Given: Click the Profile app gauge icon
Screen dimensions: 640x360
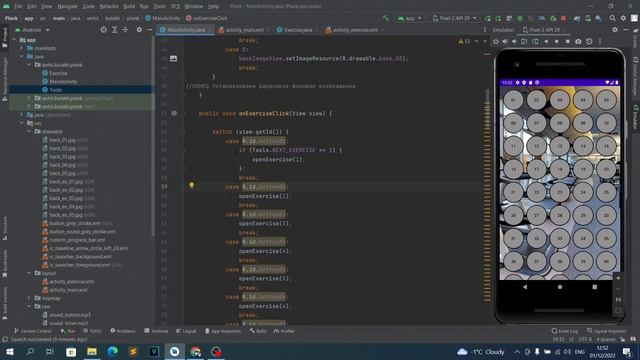Looking at the screenshot, I should (x=542, y=18).
